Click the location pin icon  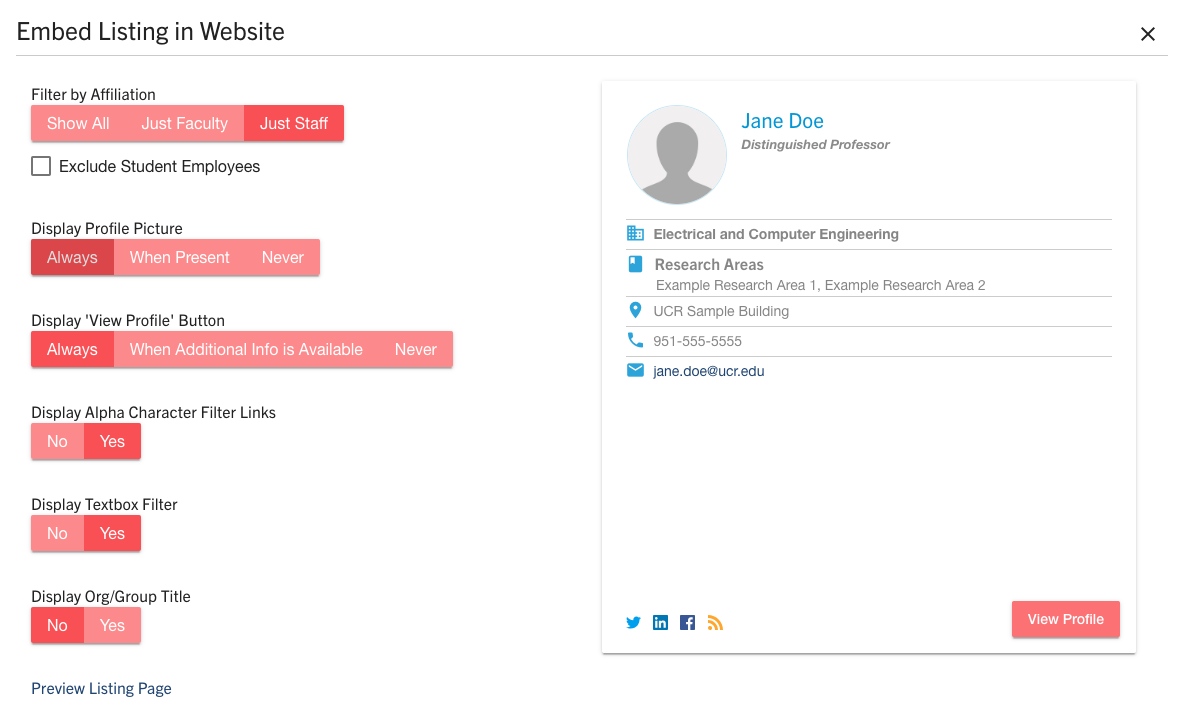[635, 311]
